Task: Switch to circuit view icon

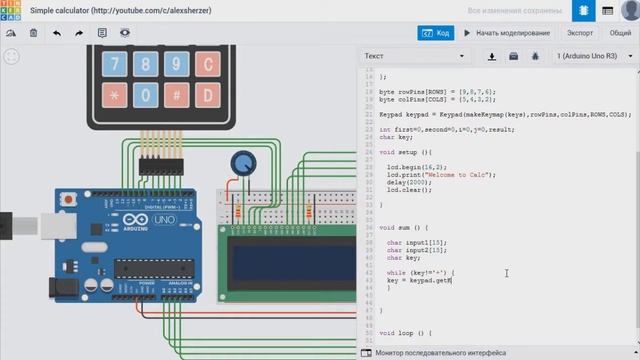Action: [x=583, y=11]
